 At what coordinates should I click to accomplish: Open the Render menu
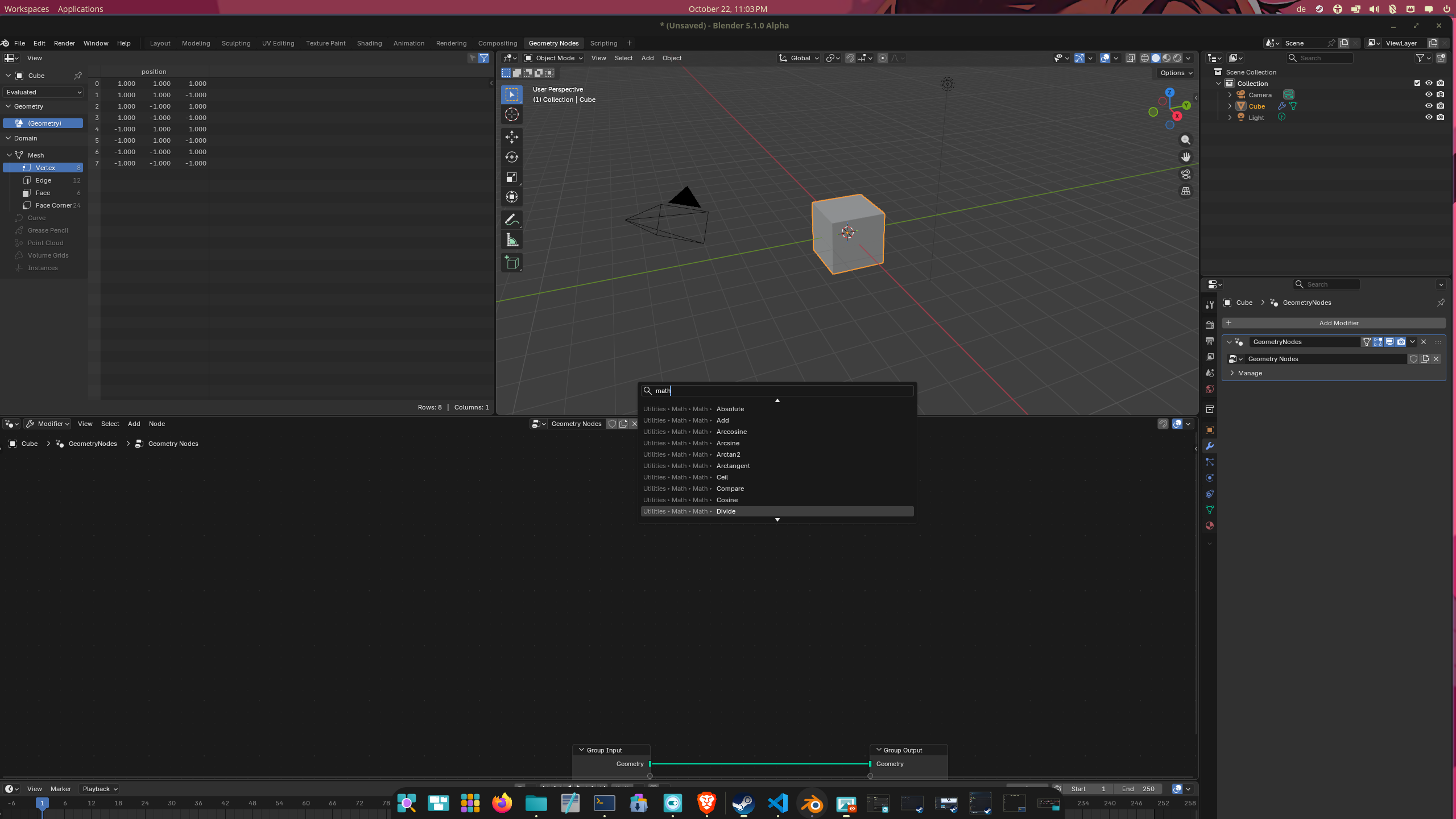[x=64, y=43]
